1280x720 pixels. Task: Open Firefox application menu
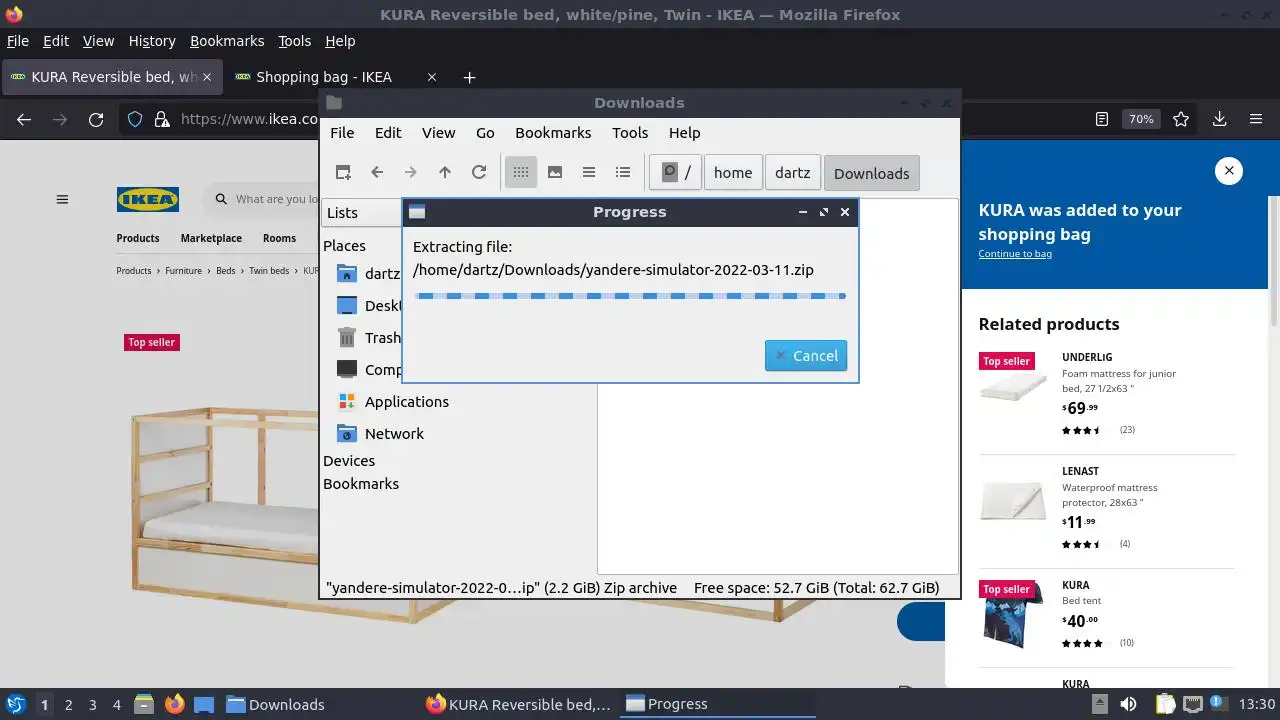click(x=1256, y=119)
